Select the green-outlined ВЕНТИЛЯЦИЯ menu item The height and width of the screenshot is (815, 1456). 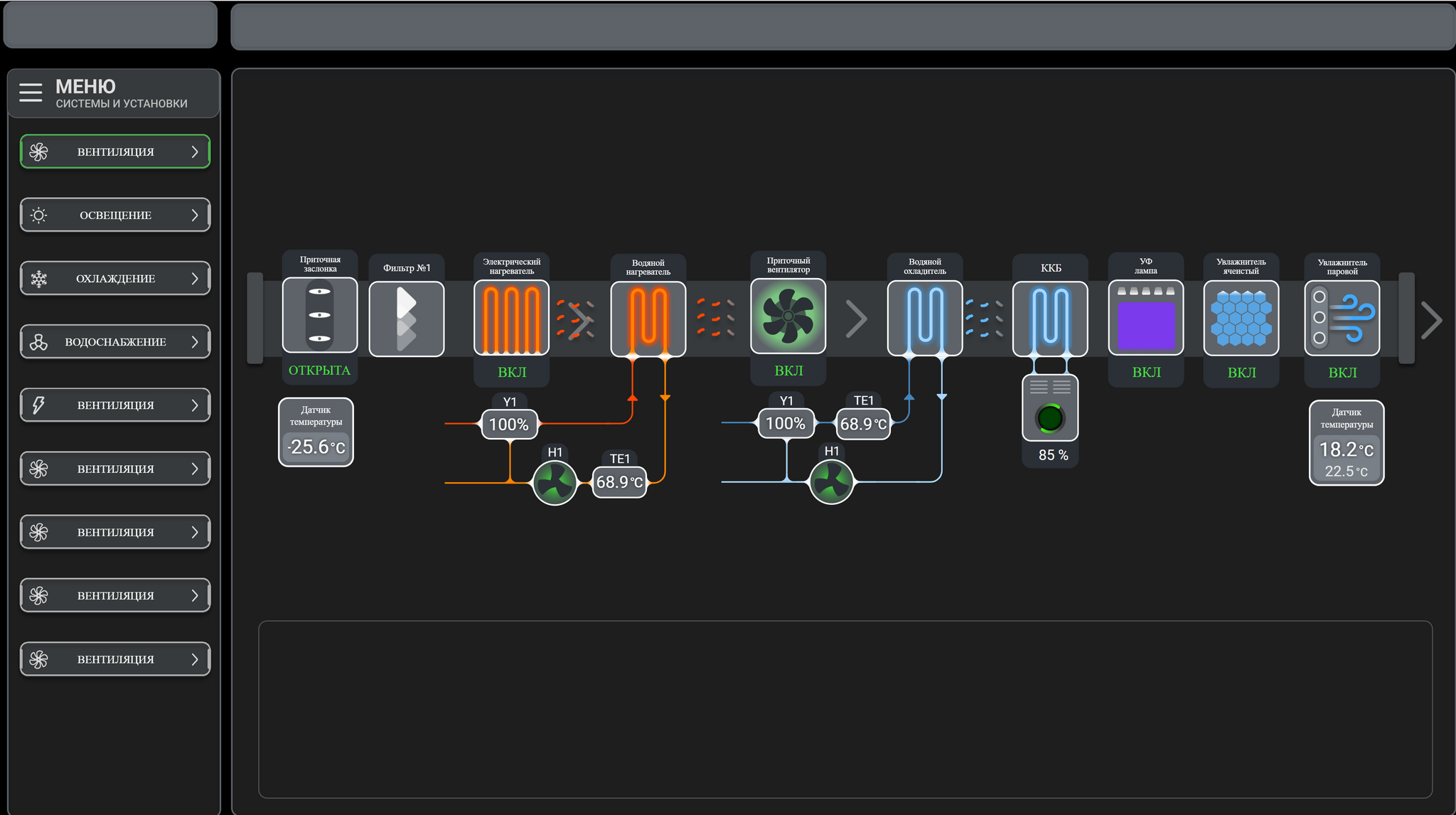tap(115, 151)
